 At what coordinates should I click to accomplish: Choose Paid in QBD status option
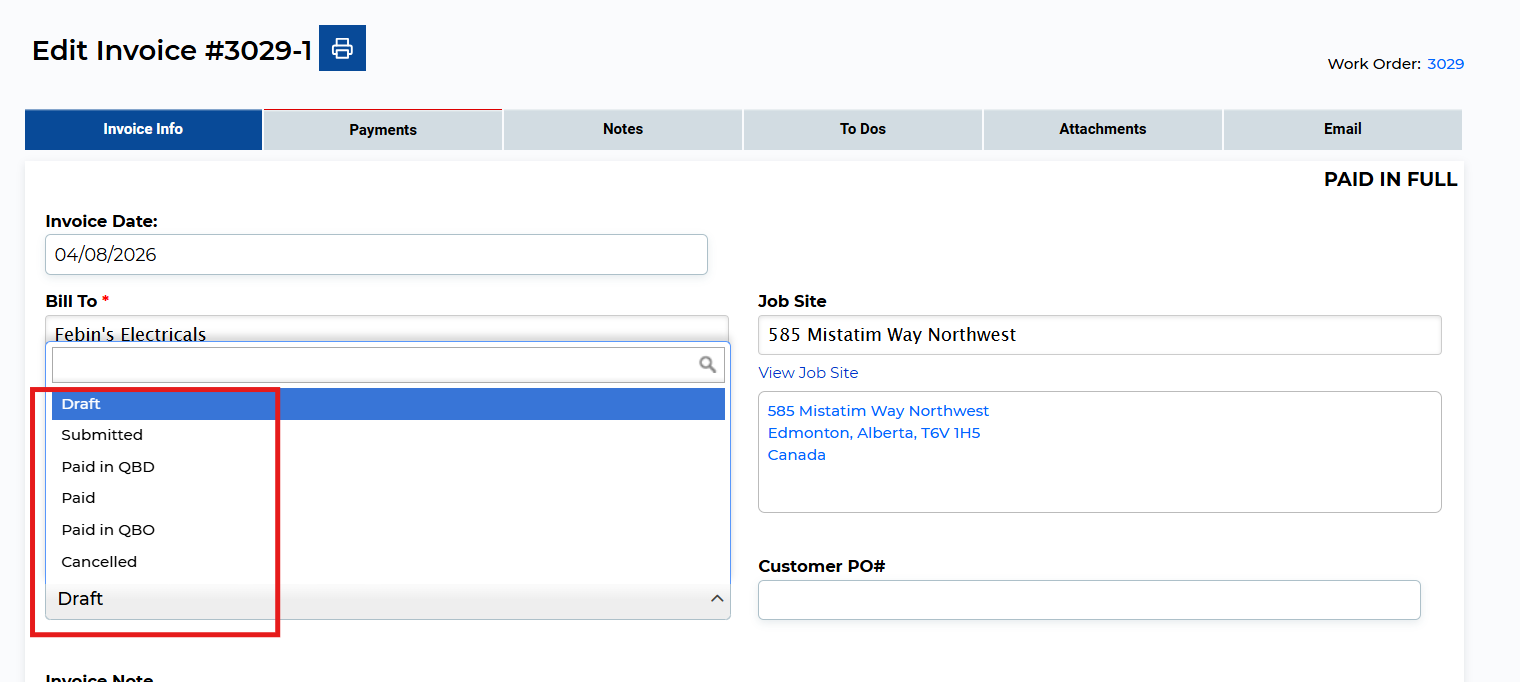coord(108,467)
